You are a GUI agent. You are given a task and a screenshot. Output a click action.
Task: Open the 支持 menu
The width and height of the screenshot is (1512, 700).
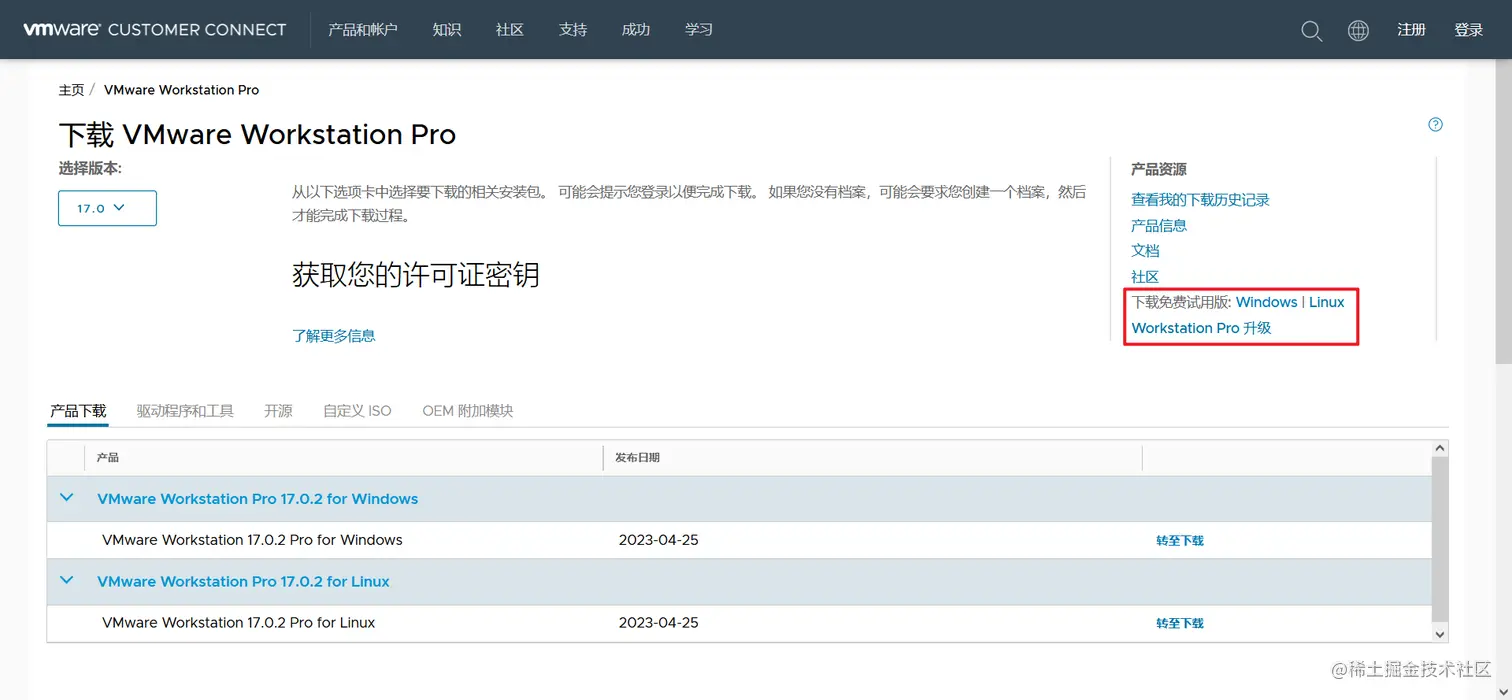tap(573, 30)
